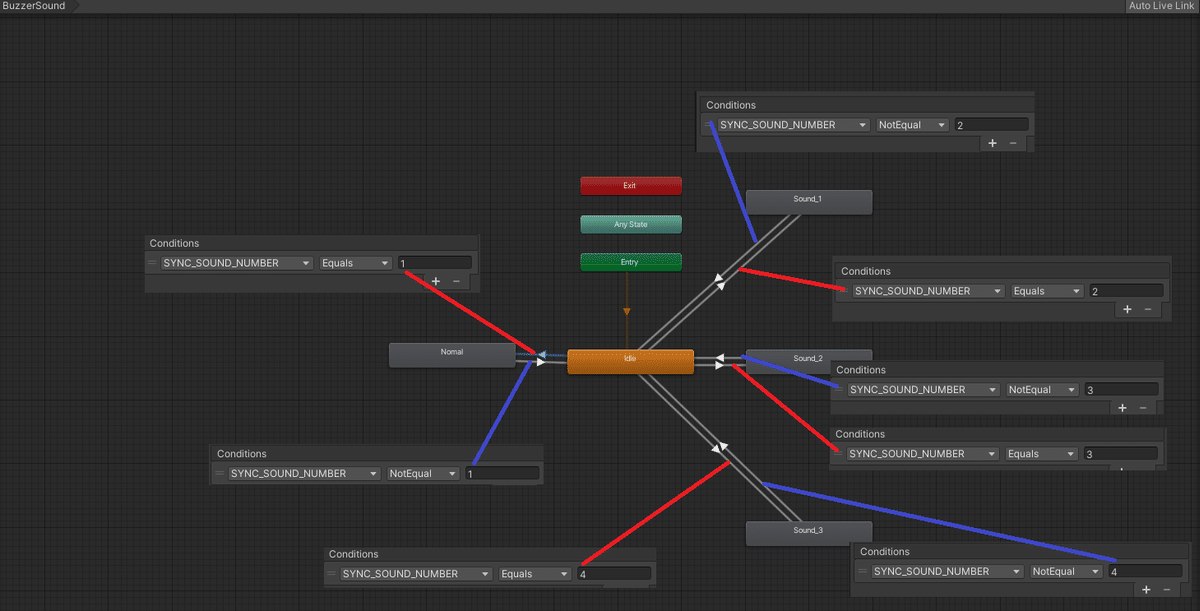Click the reorder handle of the NotEqual 1 condition
This screenshot has width=1200, height=611.
220,473
